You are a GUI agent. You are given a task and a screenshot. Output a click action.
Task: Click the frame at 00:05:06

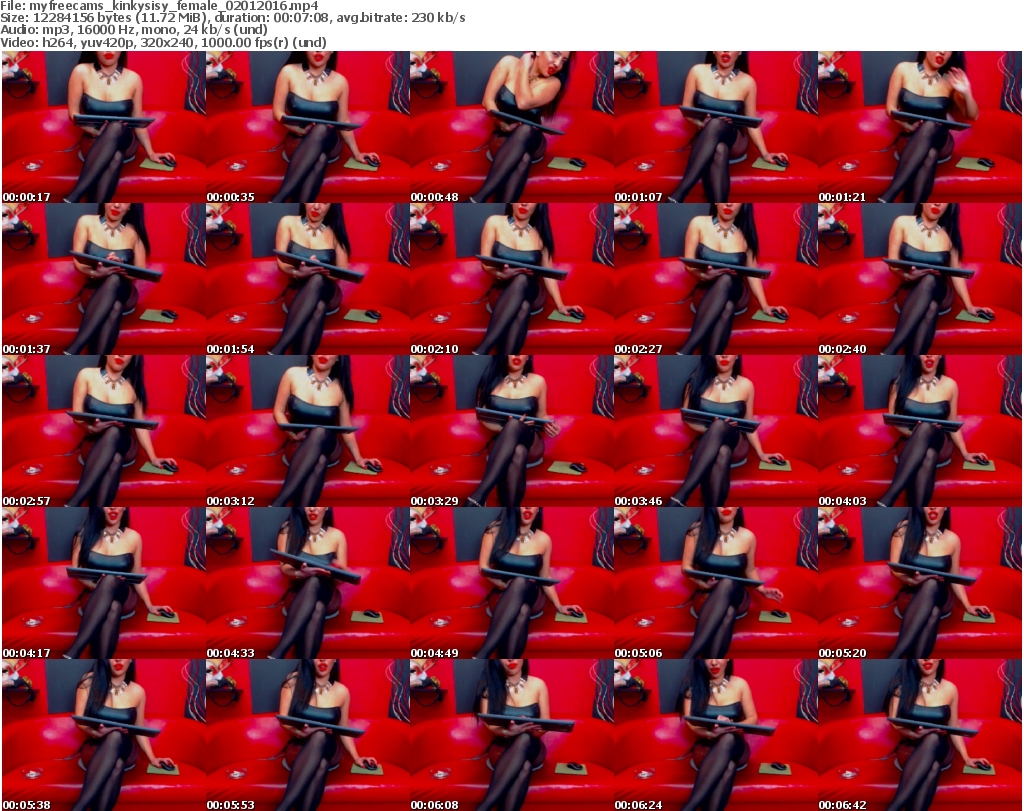coord(716,583)
